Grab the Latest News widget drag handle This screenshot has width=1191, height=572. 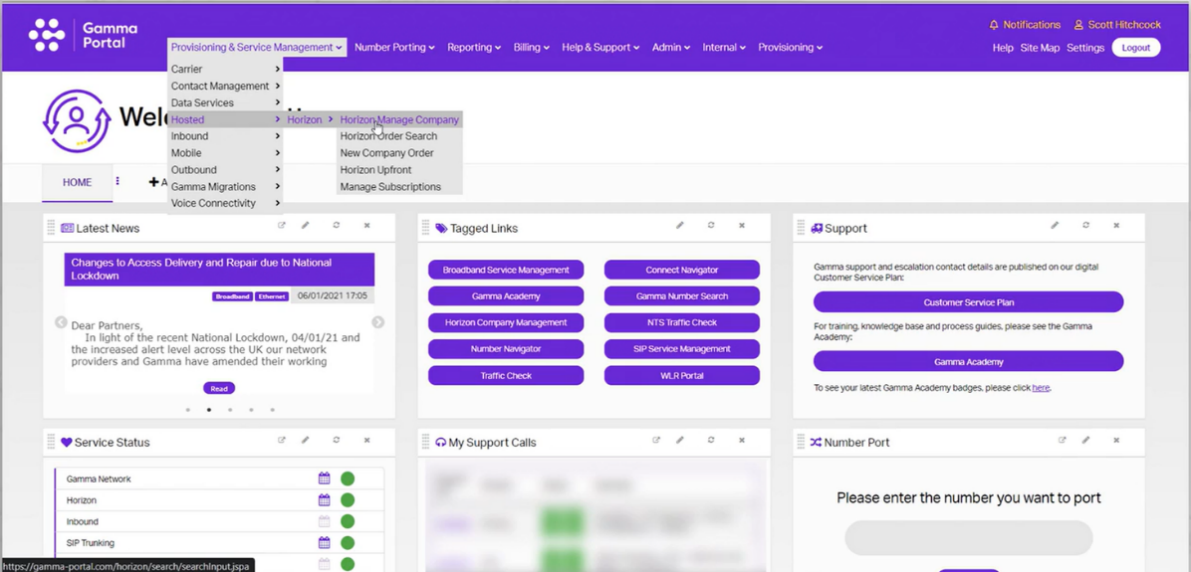click(x=51, y=227)
